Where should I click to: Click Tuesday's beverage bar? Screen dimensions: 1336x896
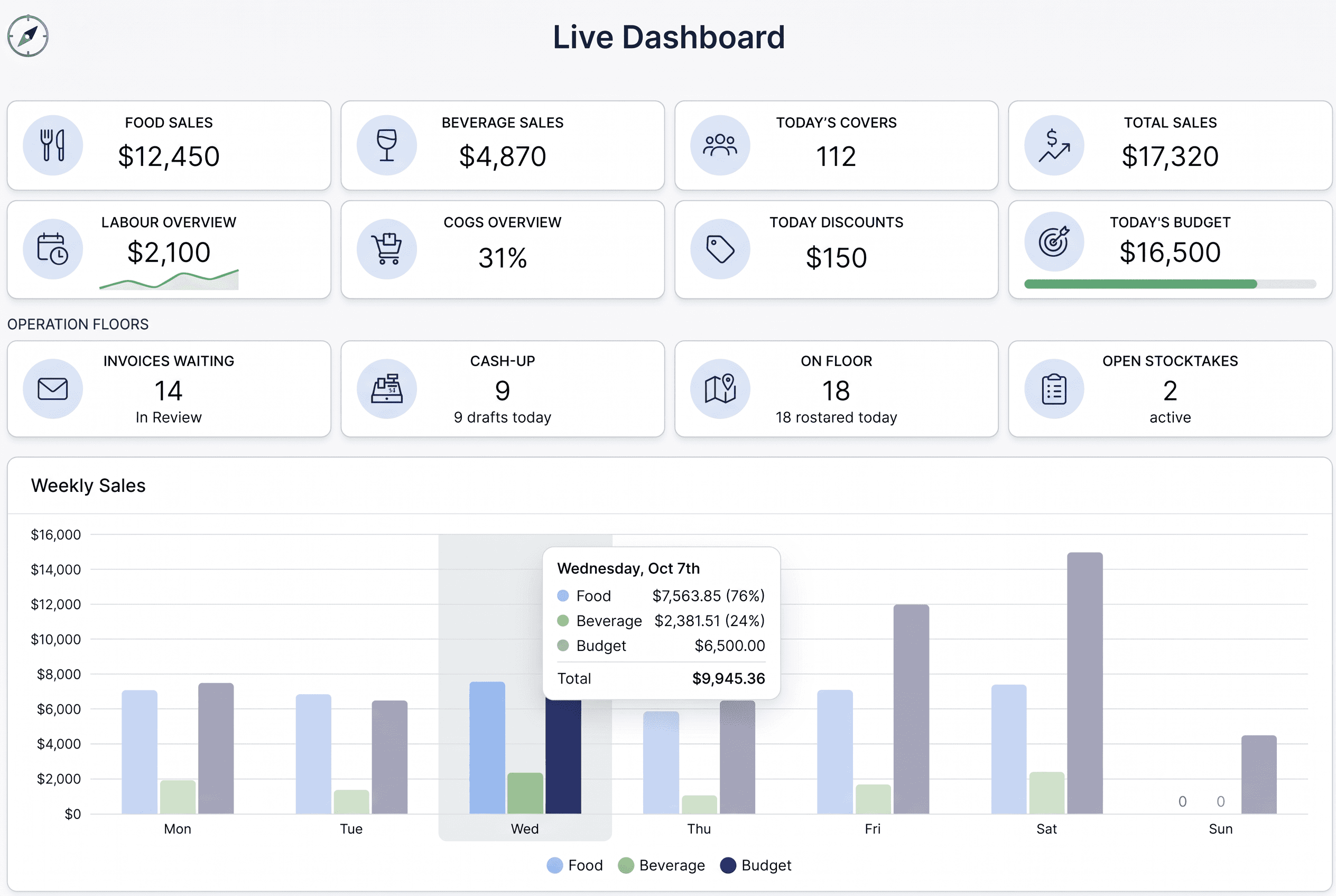[351, 802]
